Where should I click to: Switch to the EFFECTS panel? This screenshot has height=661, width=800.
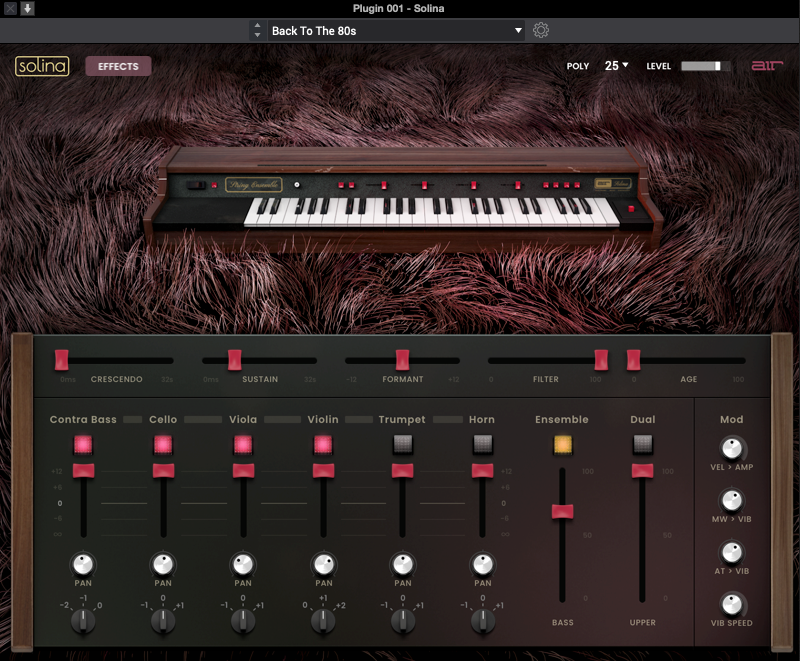(118, 66)
